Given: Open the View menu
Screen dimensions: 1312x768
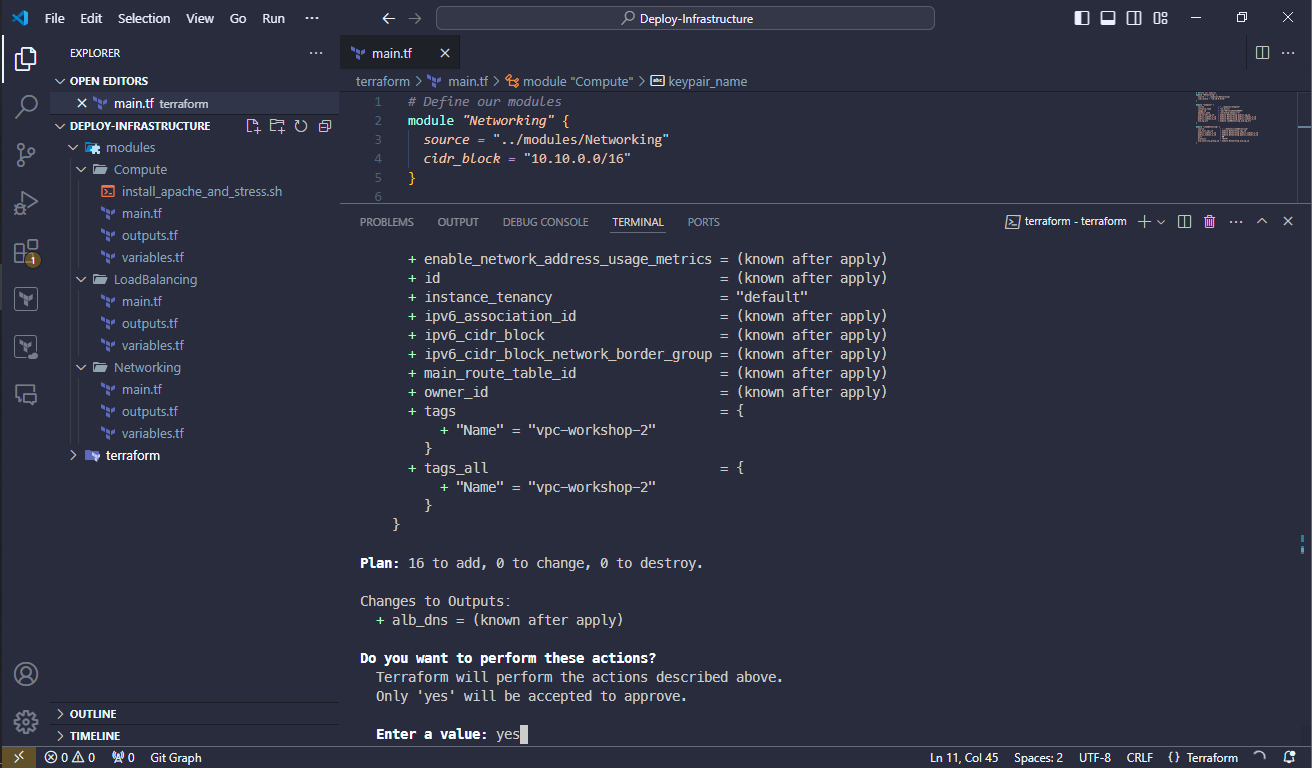Looking at the screenshot, I should pyautogui.click(x=200, y=18).
